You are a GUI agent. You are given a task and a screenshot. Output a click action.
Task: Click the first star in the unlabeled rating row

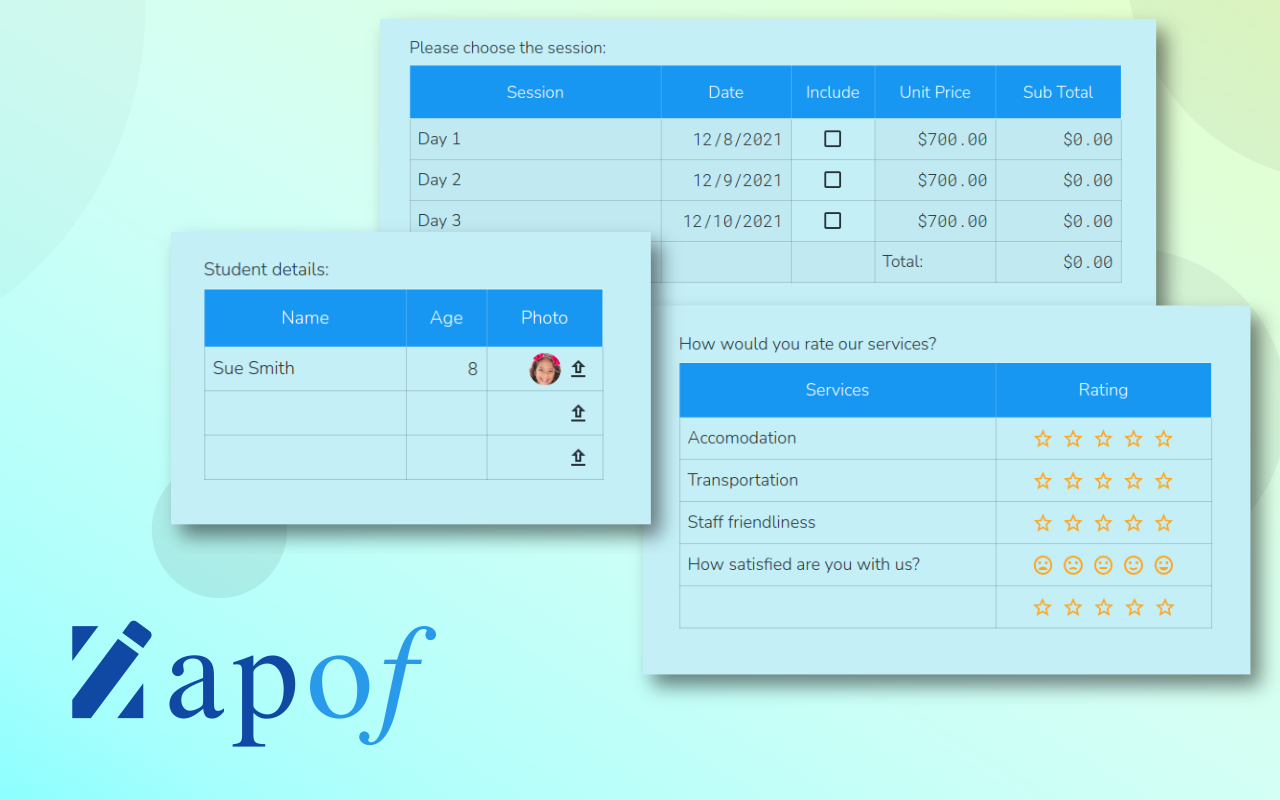coord(1043,607)
